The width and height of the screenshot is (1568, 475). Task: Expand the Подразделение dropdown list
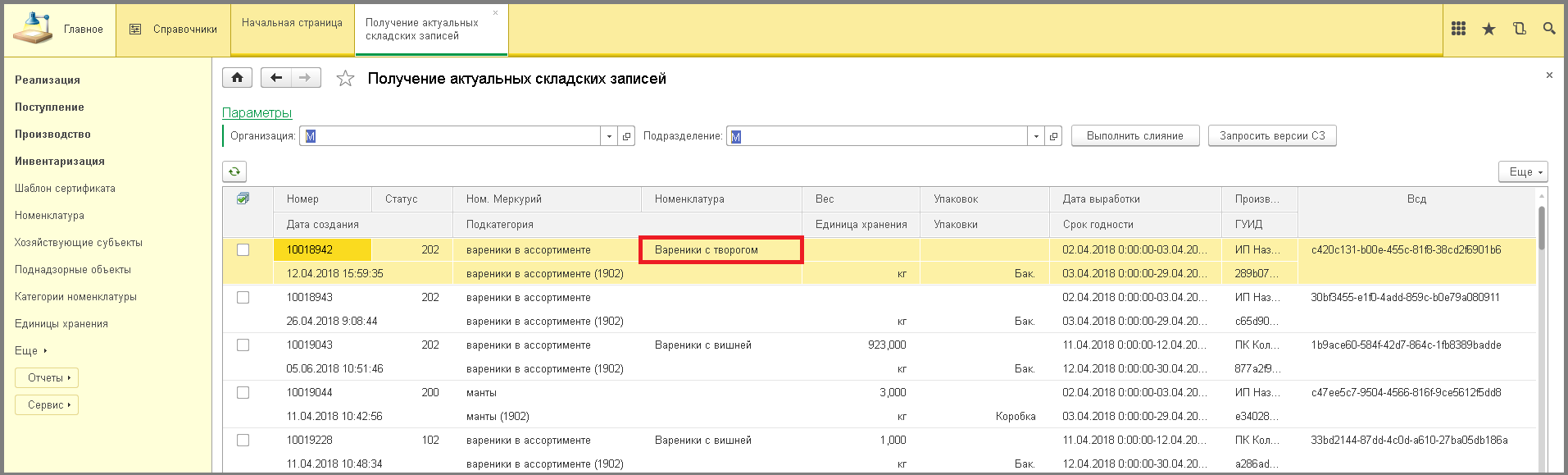[x=1036, y=136]
